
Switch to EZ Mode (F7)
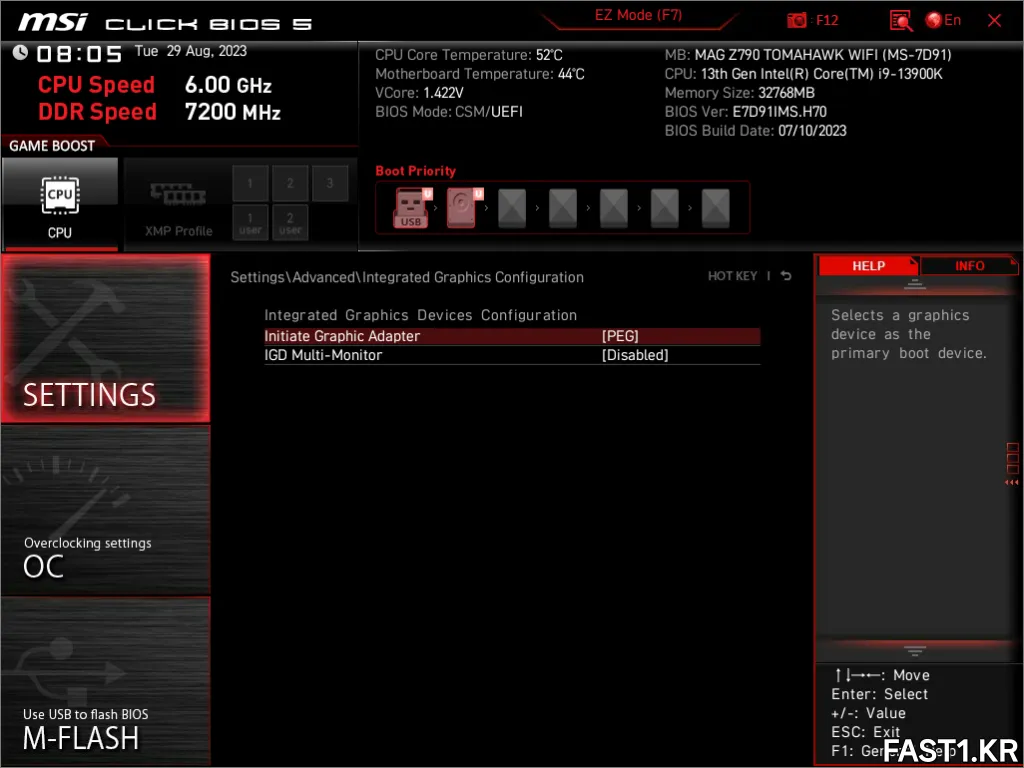pos(638,15)
